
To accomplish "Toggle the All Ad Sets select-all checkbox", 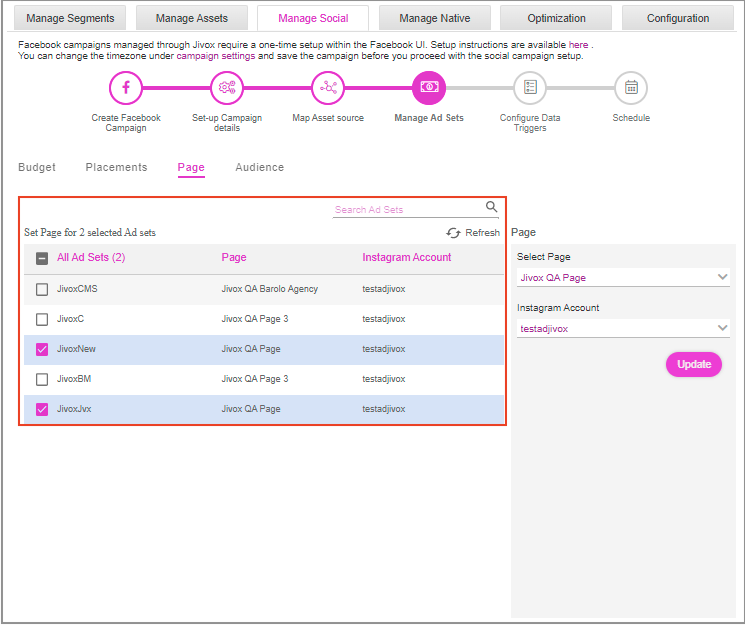I will coord(42,258).
